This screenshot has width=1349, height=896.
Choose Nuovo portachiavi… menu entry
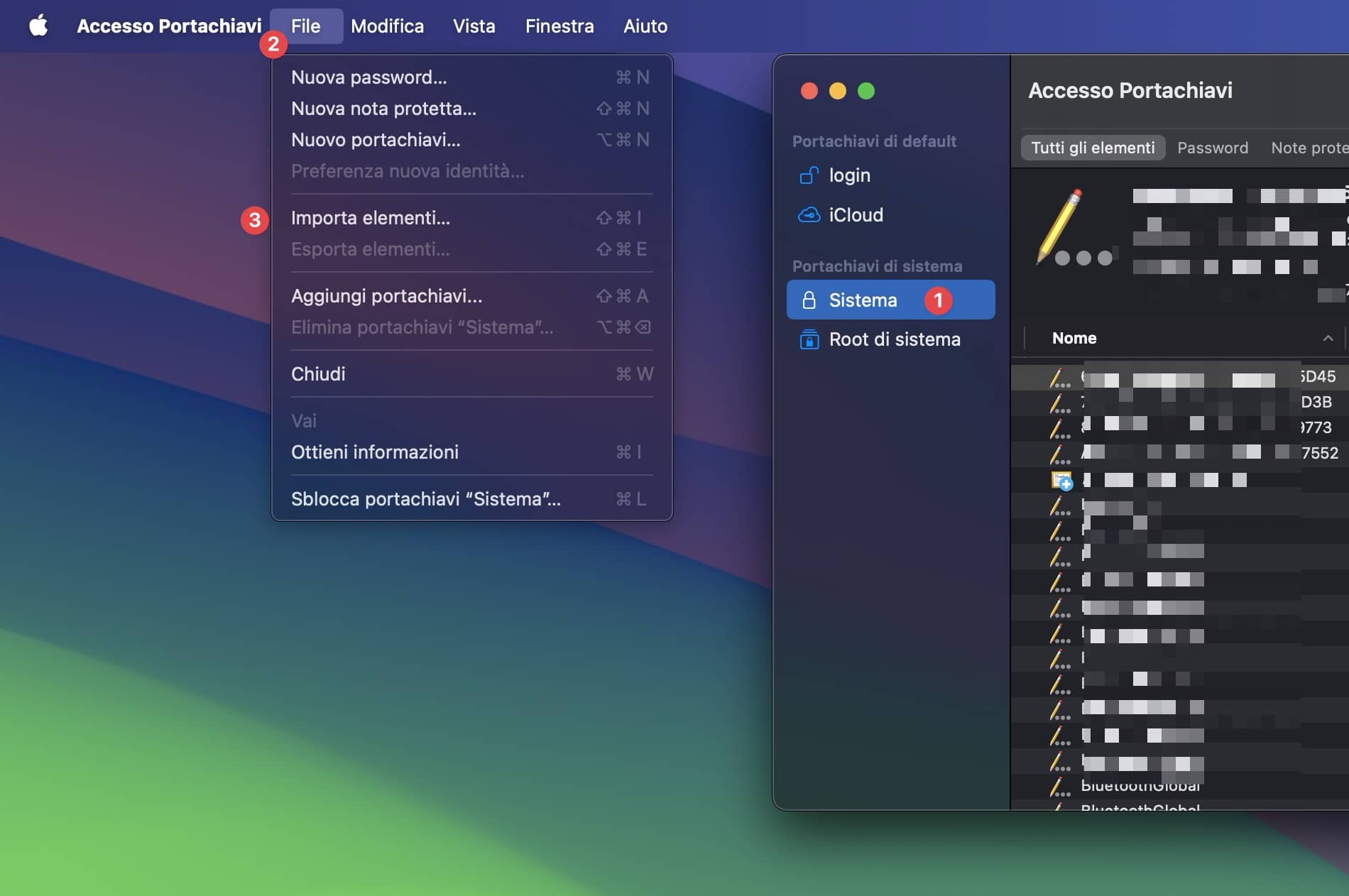click(471, 140)
